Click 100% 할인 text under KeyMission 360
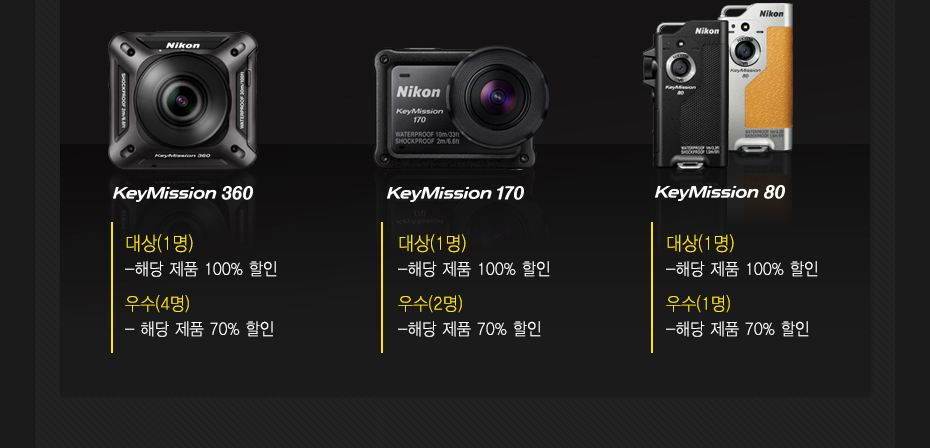Screen dimensions: 930x448 click(241, 269)
